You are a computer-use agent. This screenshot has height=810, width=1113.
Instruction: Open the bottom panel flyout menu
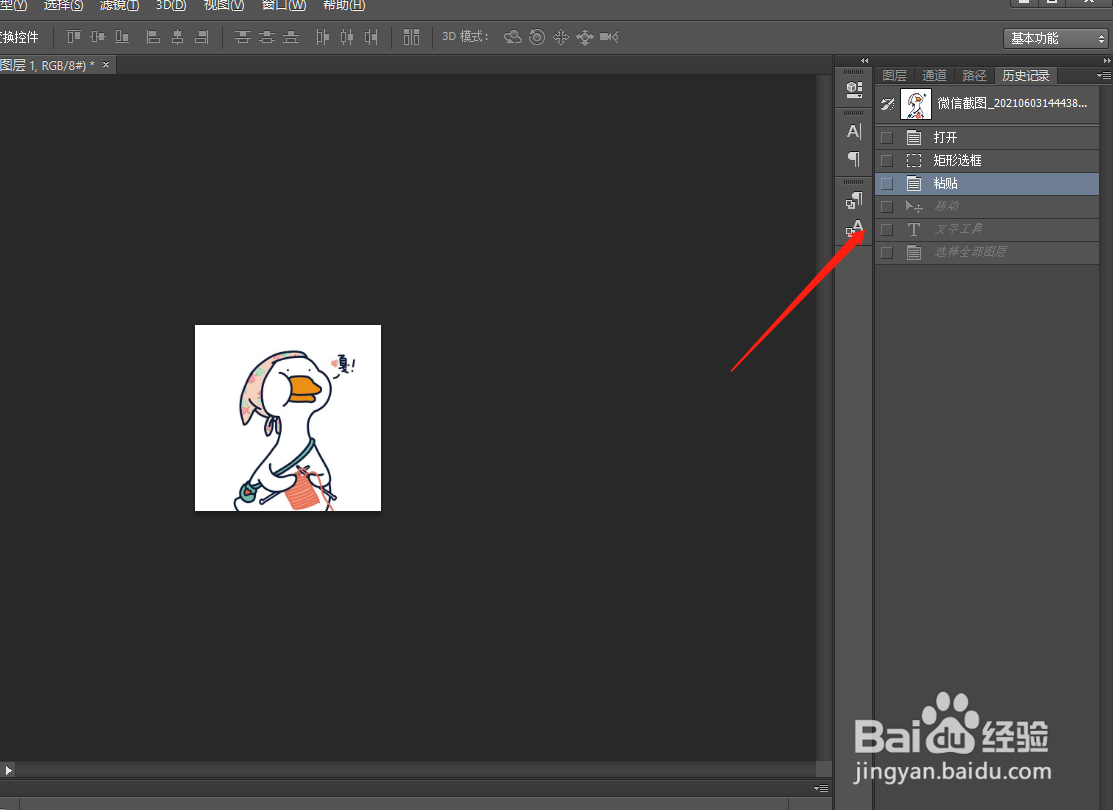point(821,788)
